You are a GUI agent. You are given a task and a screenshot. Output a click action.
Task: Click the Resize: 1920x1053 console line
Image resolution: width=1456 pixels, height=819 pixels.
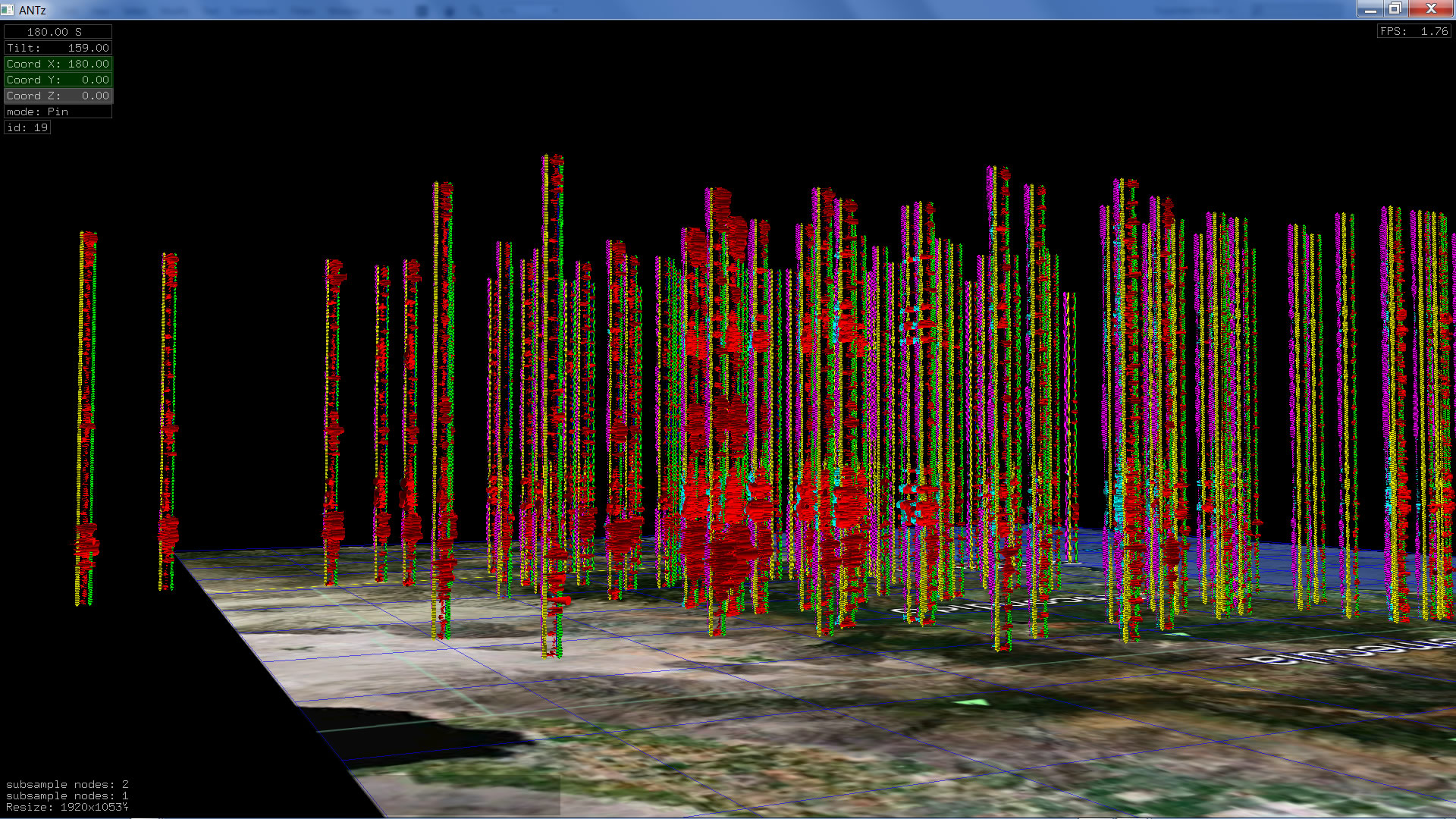67,807
